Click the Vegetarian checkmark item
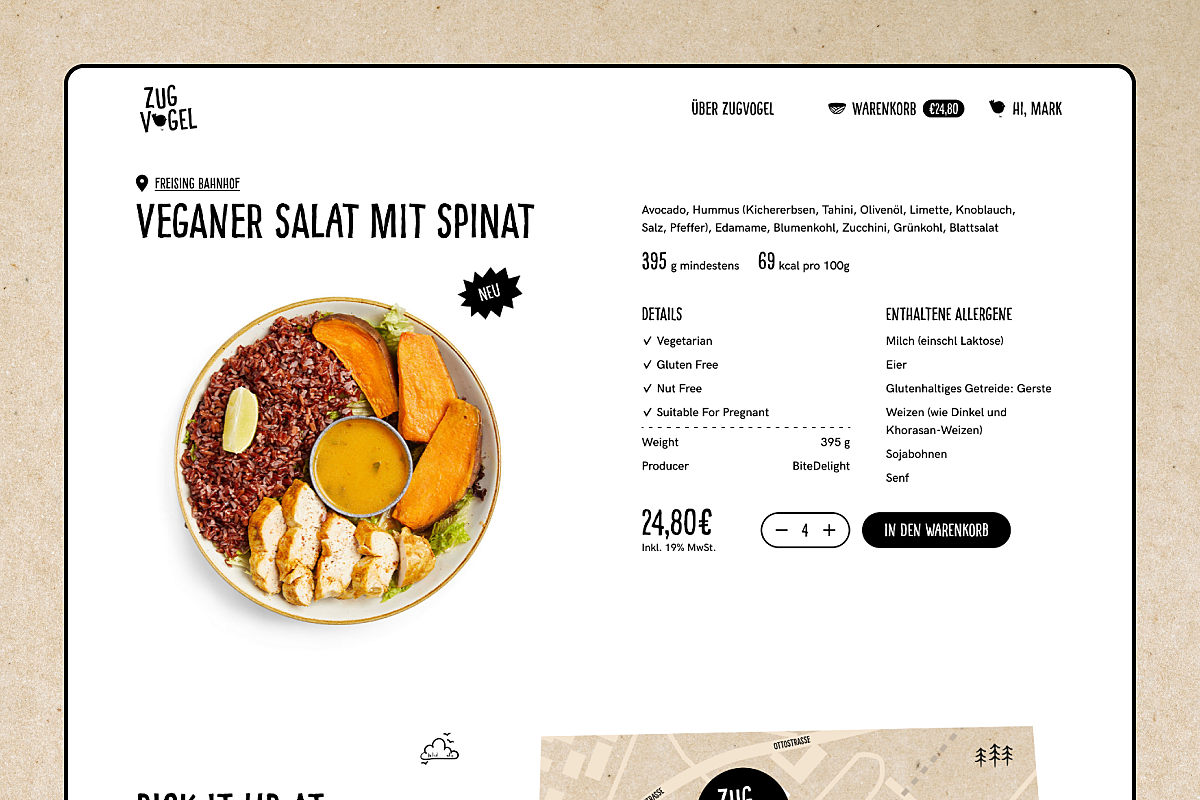The image size is (1200, 800). (677, 341)
